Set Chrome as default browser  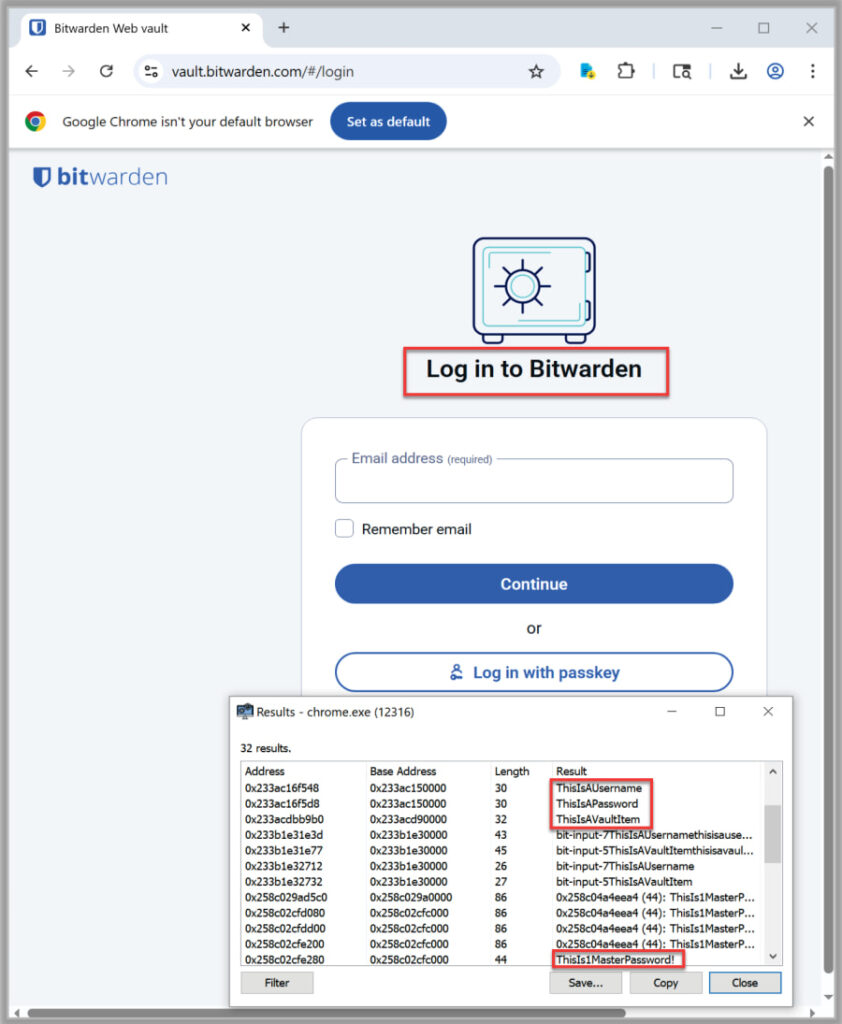(388, 122)
